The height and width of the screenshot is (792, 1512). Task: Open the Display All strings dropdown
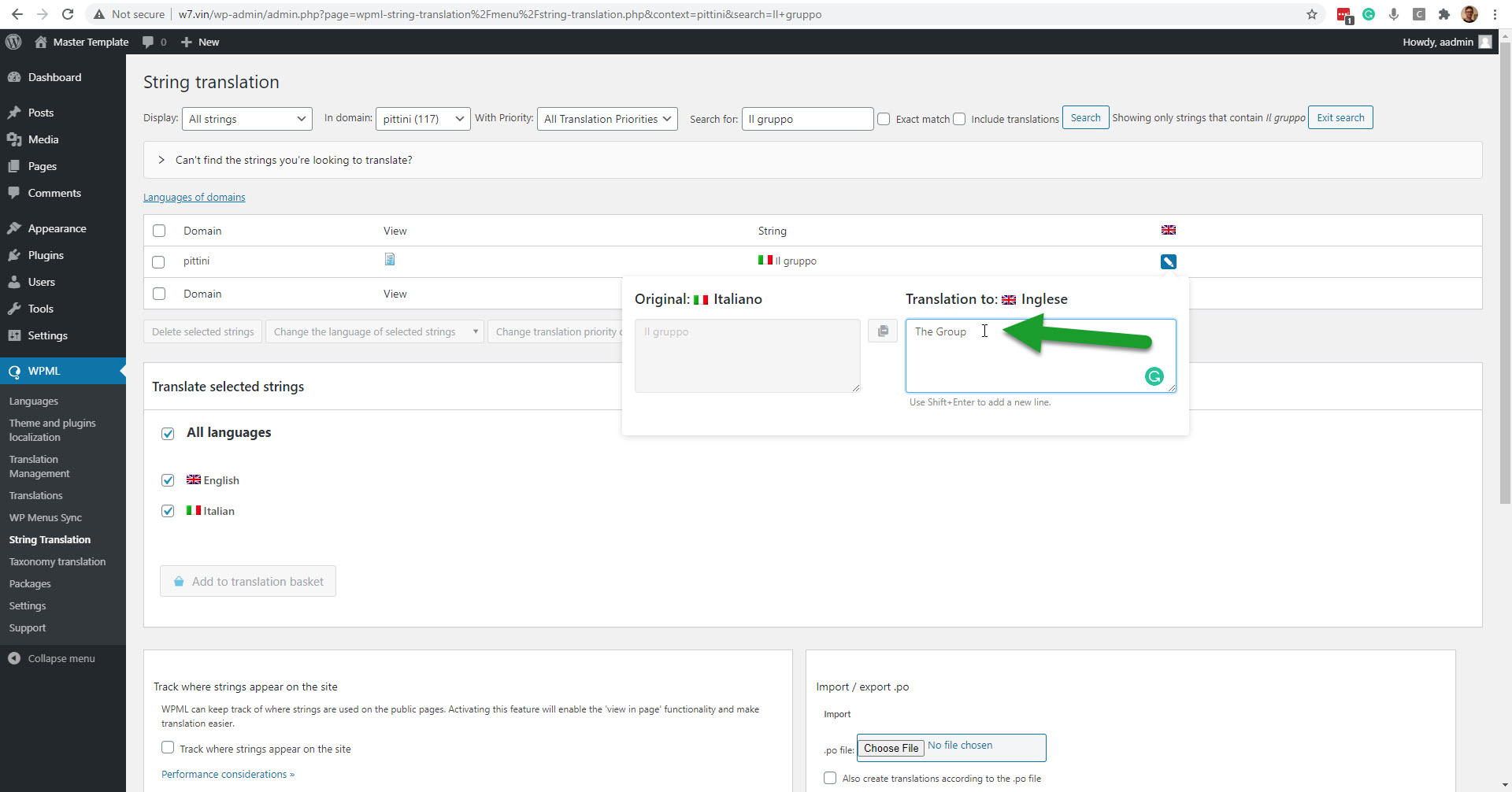click(x=247, y=119)
